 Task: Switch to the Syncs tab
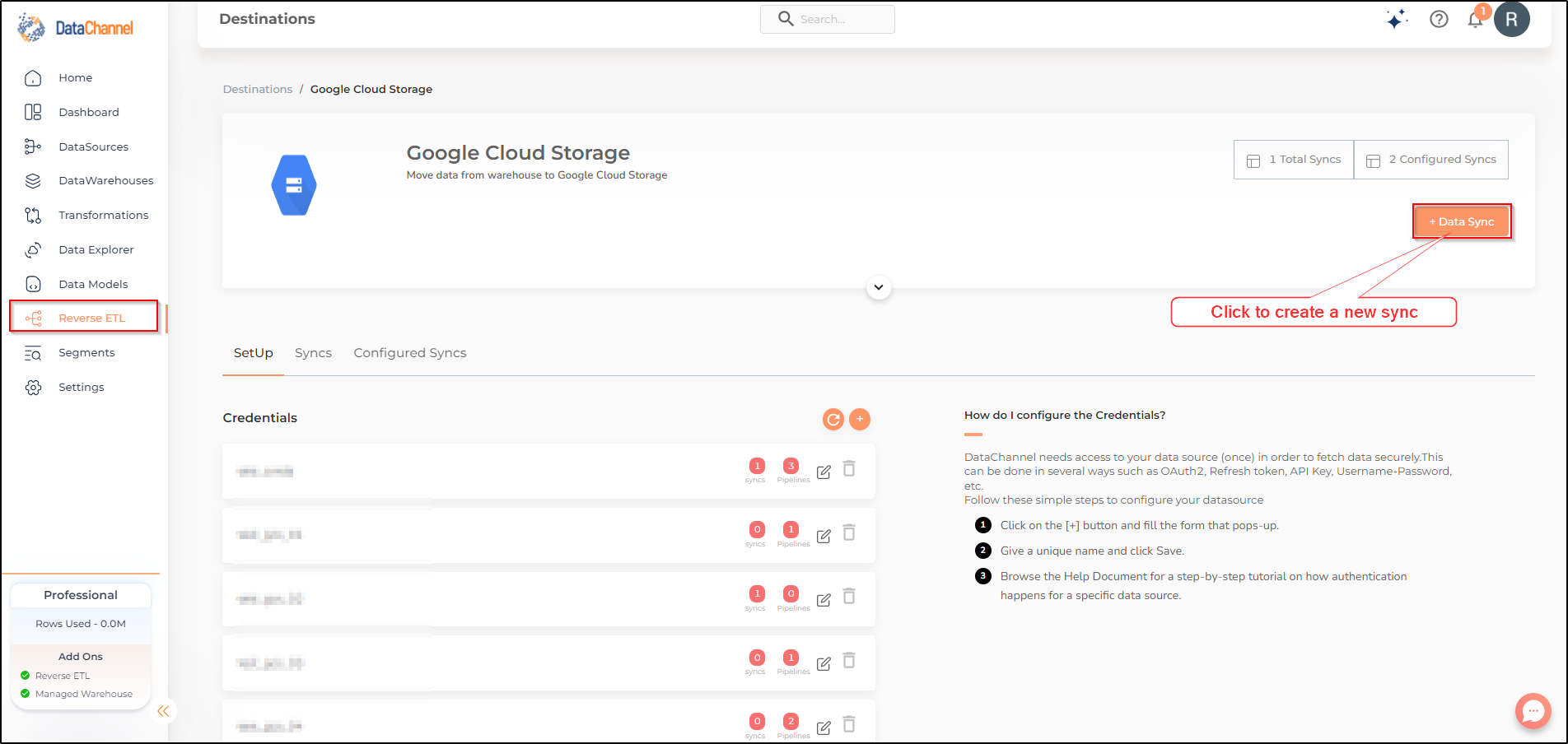coord(313,353)
